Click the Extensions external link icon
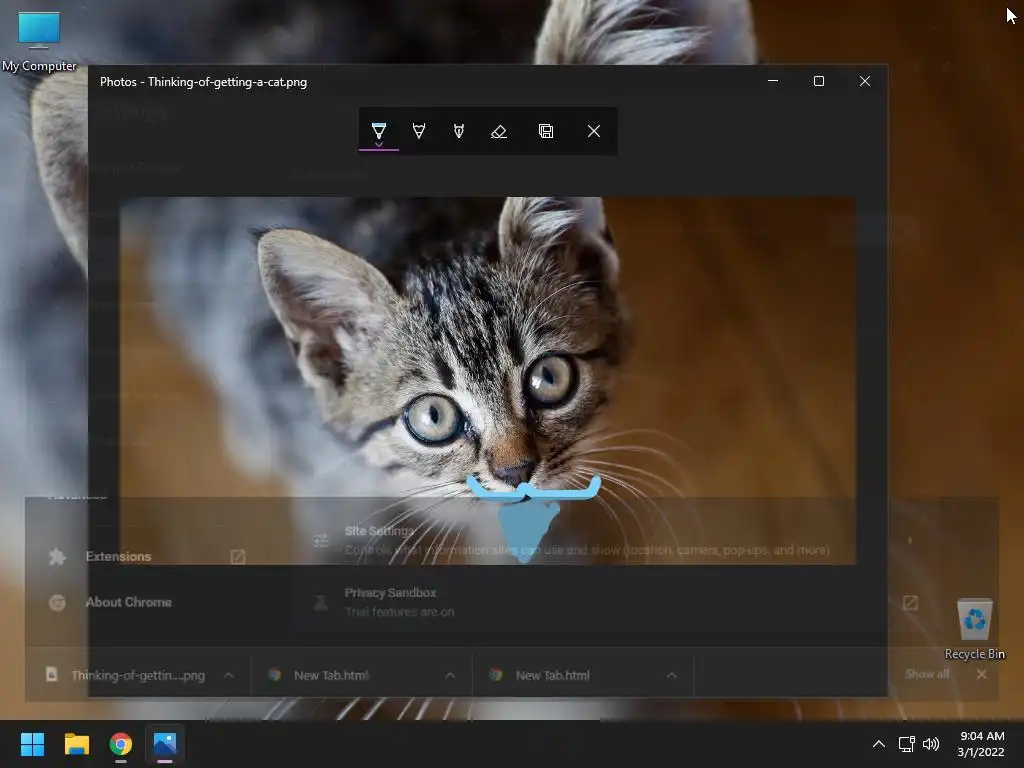This screenshot has height=768, width=1024. click(238, 556)
